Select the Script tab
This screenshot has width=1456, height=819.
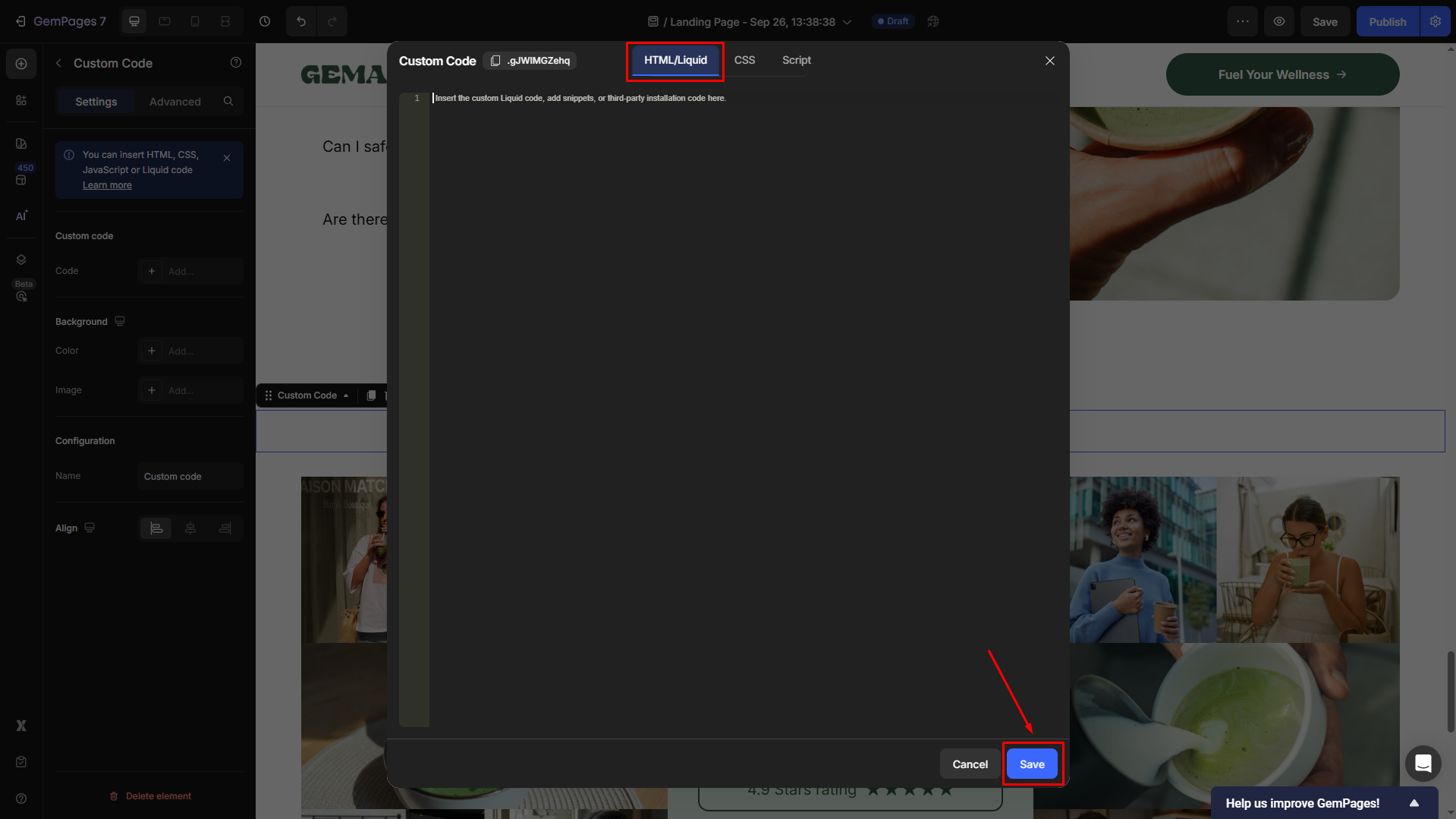(797, 61)
